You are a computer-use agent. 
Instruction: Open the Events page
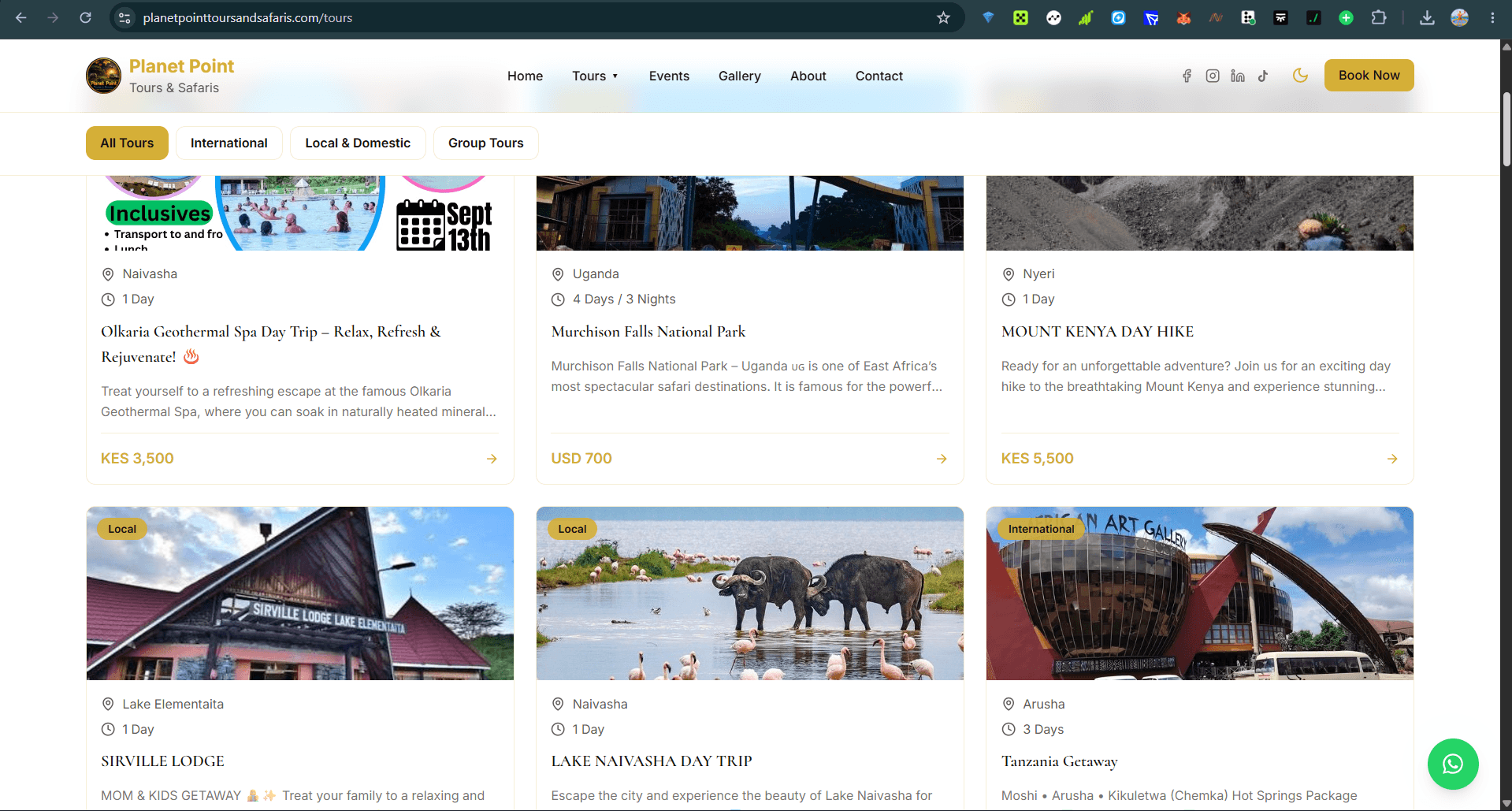[x=669, y=76]
